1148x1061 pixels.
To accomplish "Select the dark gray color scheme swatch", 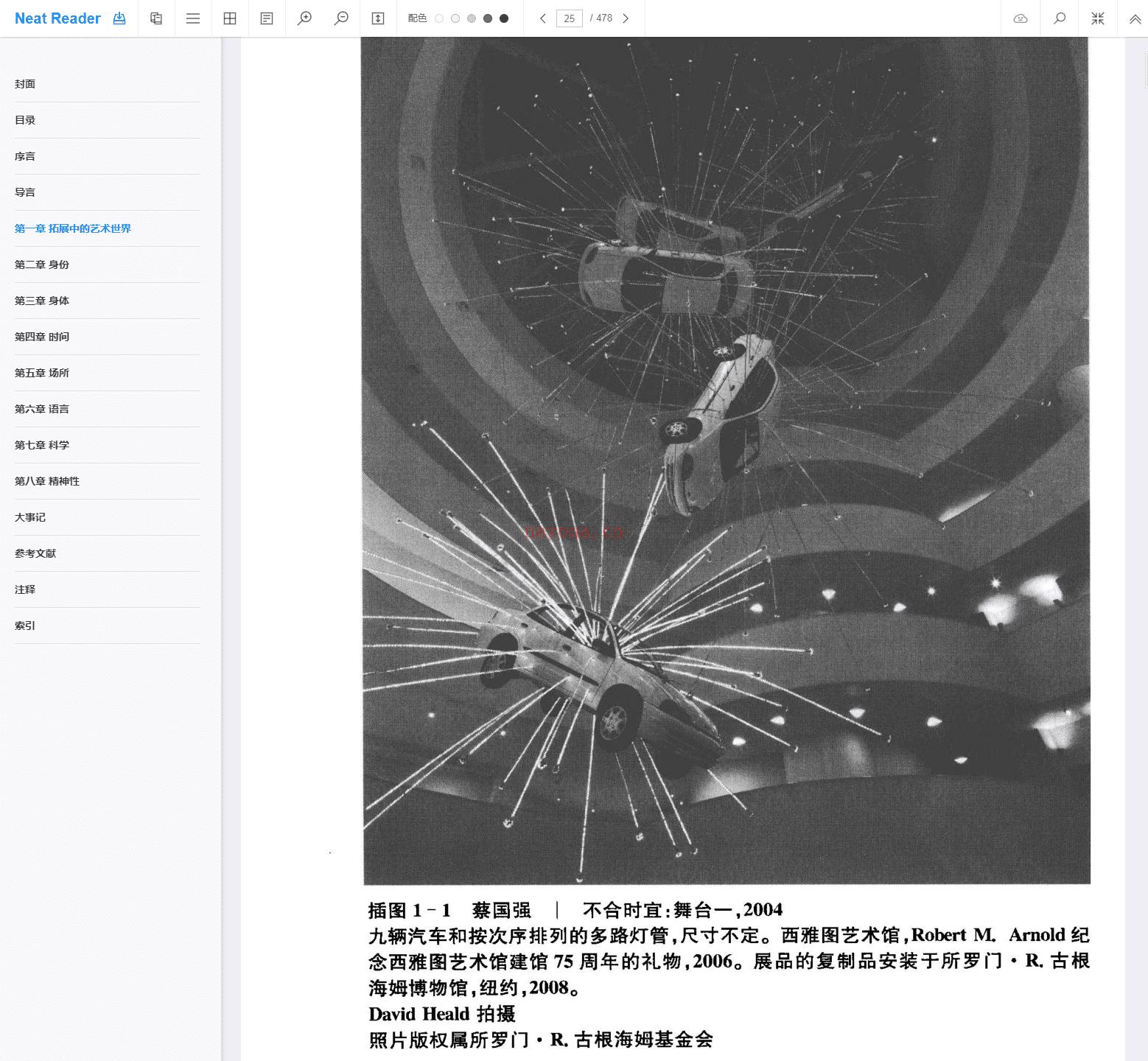I will point(488,18).
